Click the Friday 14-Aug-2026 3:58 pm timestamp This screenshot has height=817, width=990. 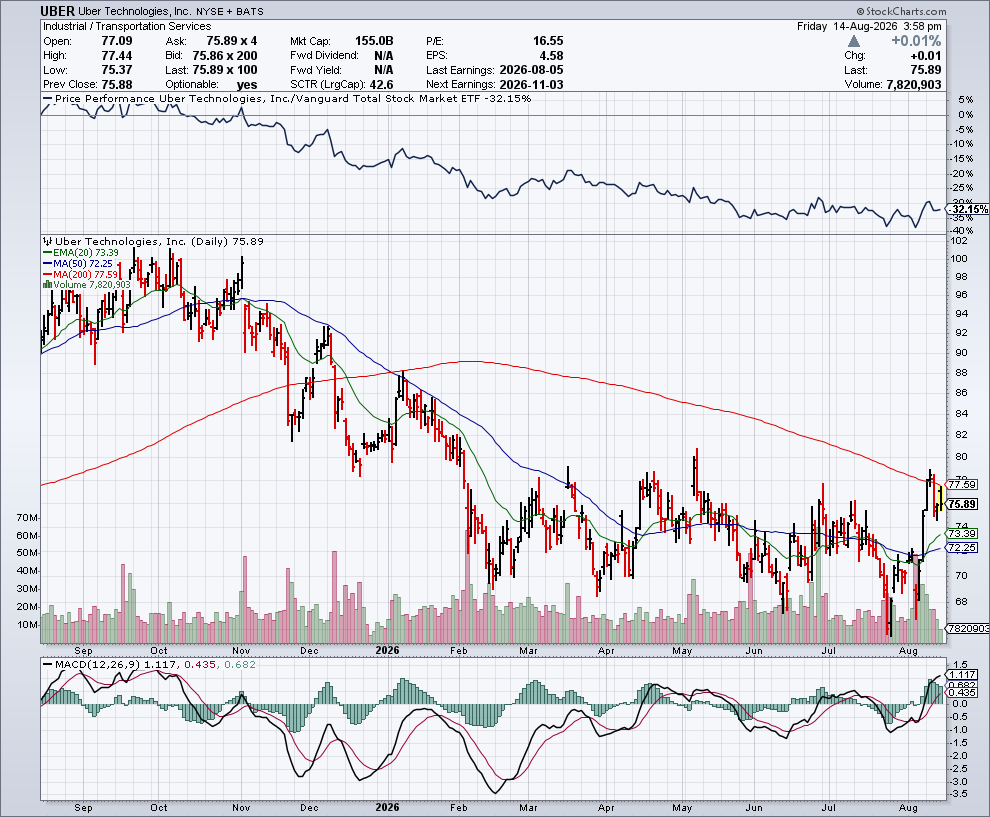pyautogui.click(x=869, y=27)
